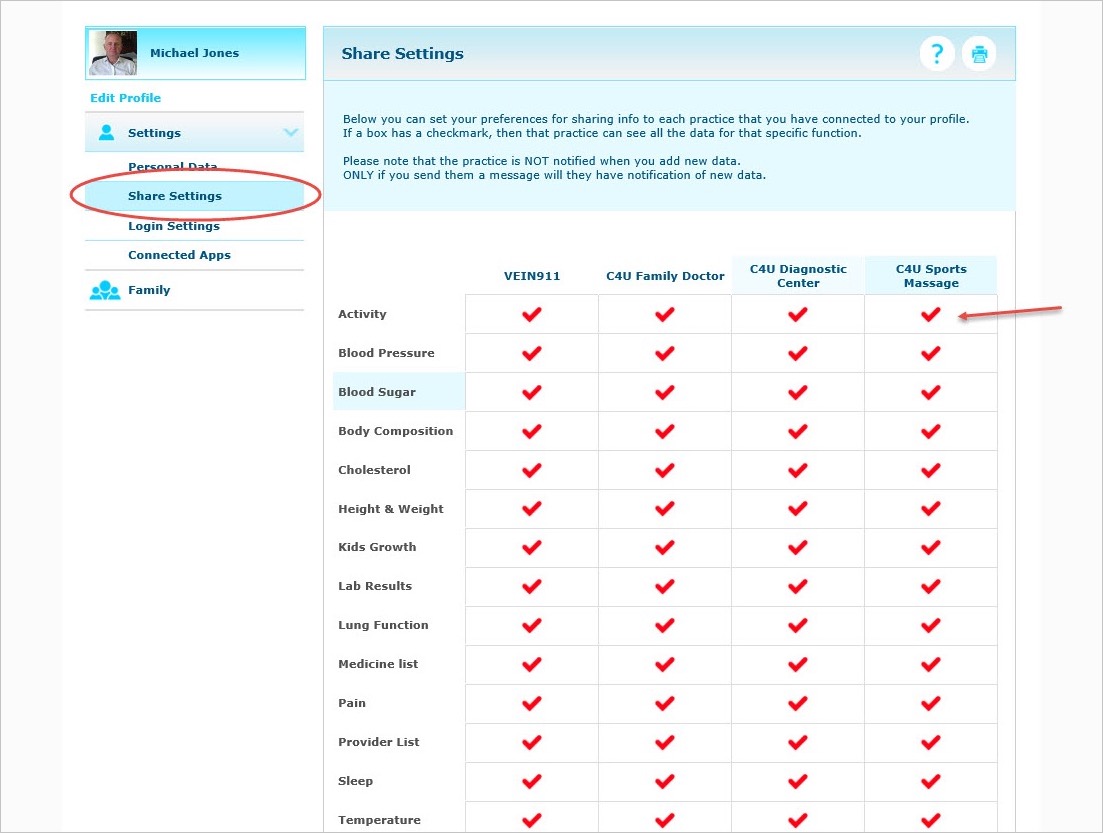Click the Temperature row label
1103x833 pixels.
[379, 820]
